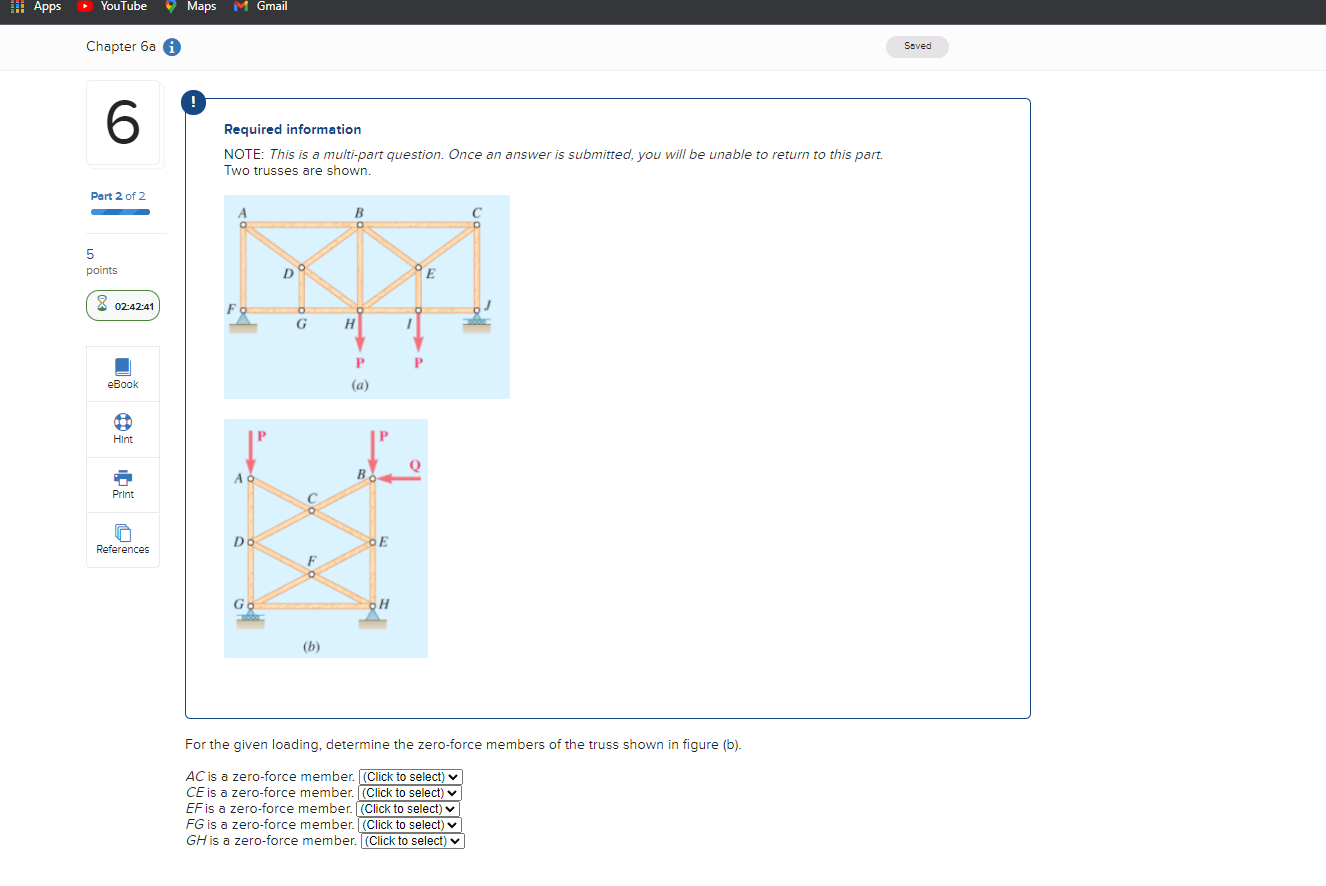Open the References resource
Screen dimensions: 1326x886
123,540
